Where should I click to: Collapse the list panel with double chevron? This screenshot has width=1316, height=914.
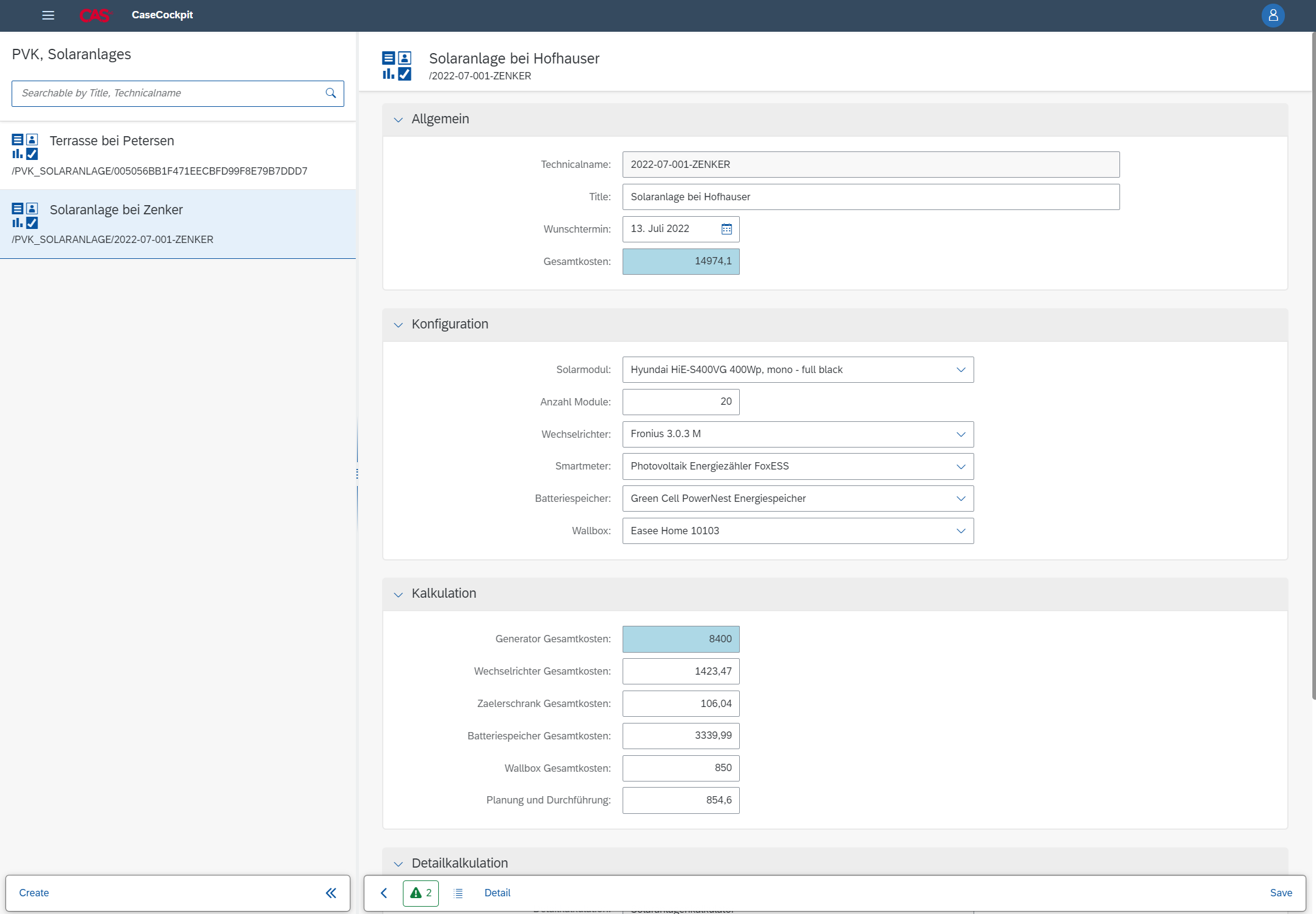[331, 893]
